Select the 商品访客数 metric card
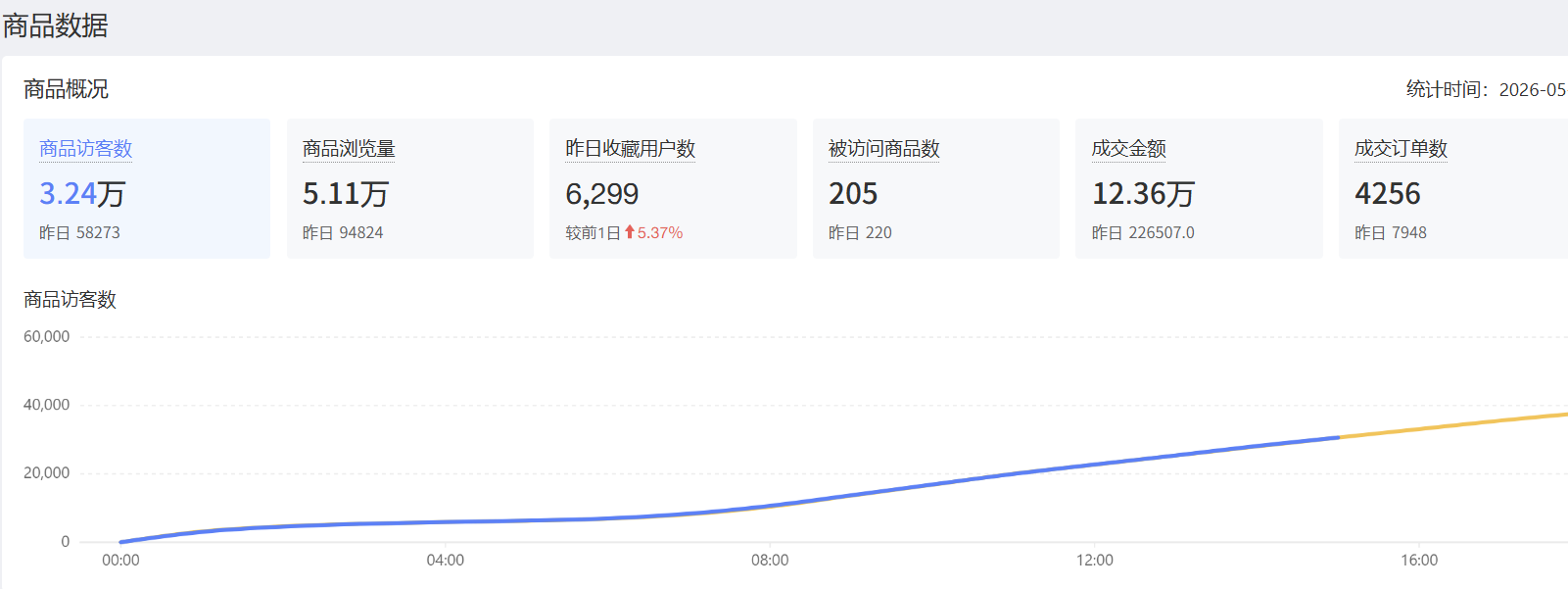Screen dimensions: 1568x589 click(x=147, y=189)
